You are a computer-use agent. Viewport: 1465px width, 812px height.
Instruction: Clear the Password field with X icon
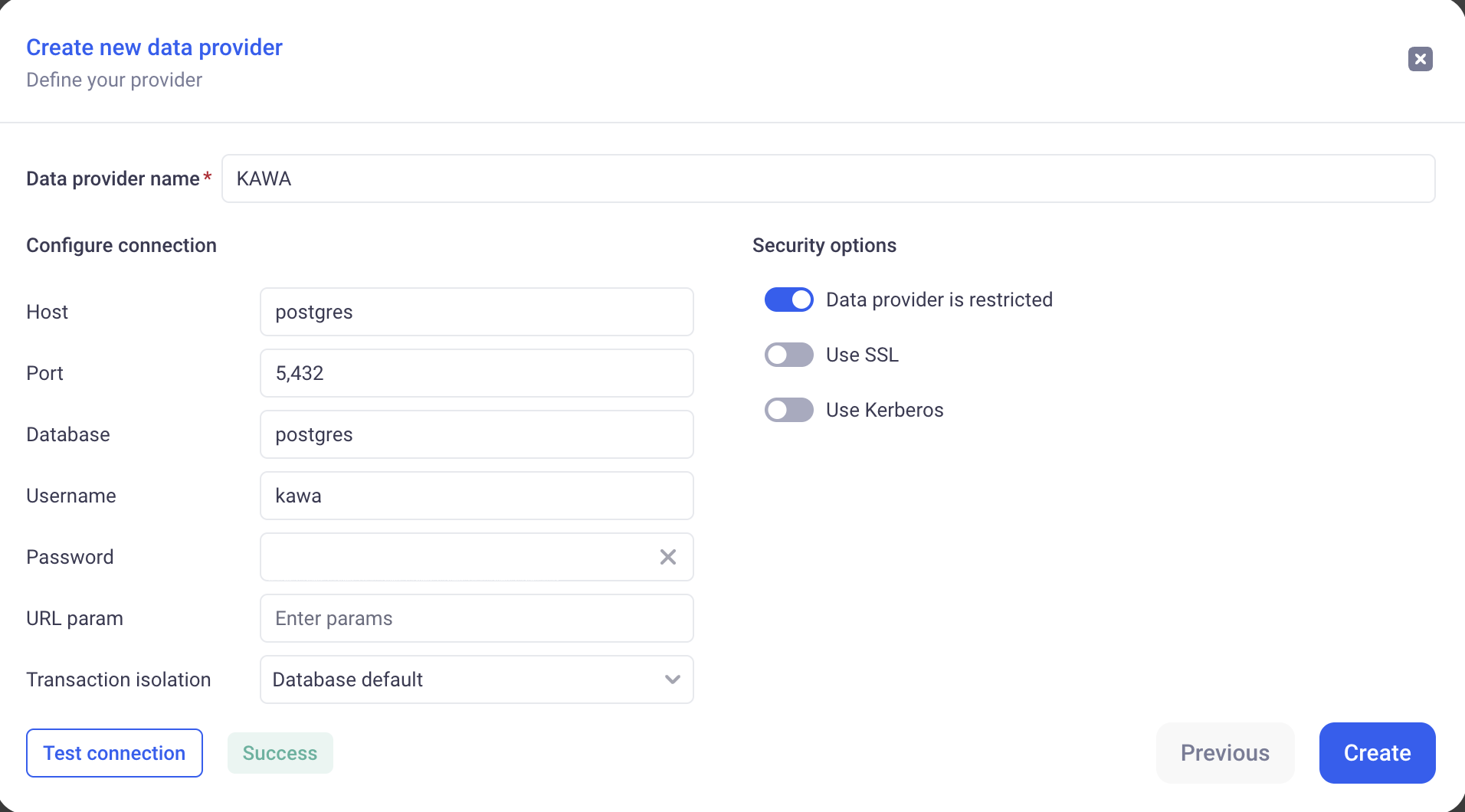point(667,557)
